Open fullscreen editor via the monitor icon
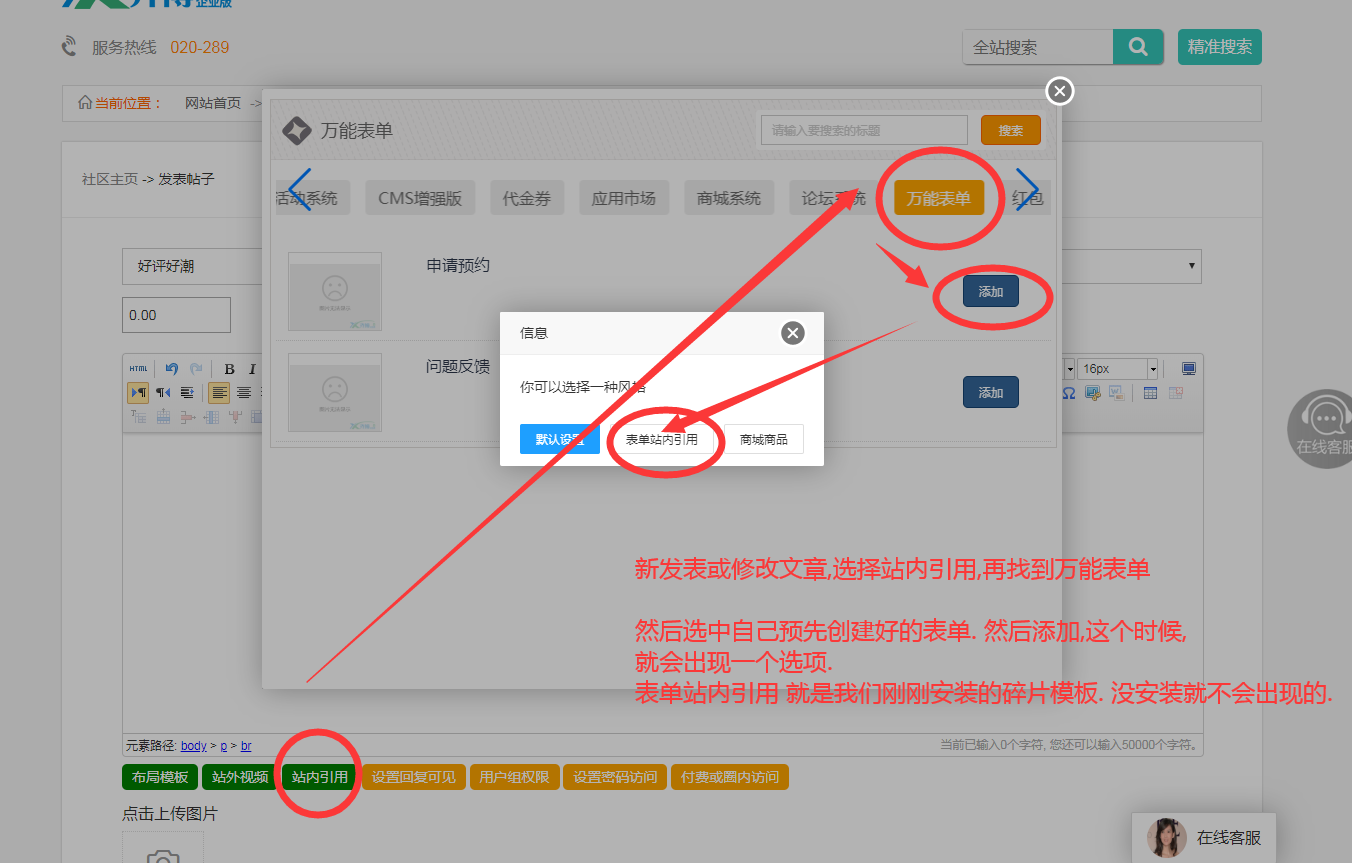Viewport: 1352px width, 863px height. [x=1188, y=369]
